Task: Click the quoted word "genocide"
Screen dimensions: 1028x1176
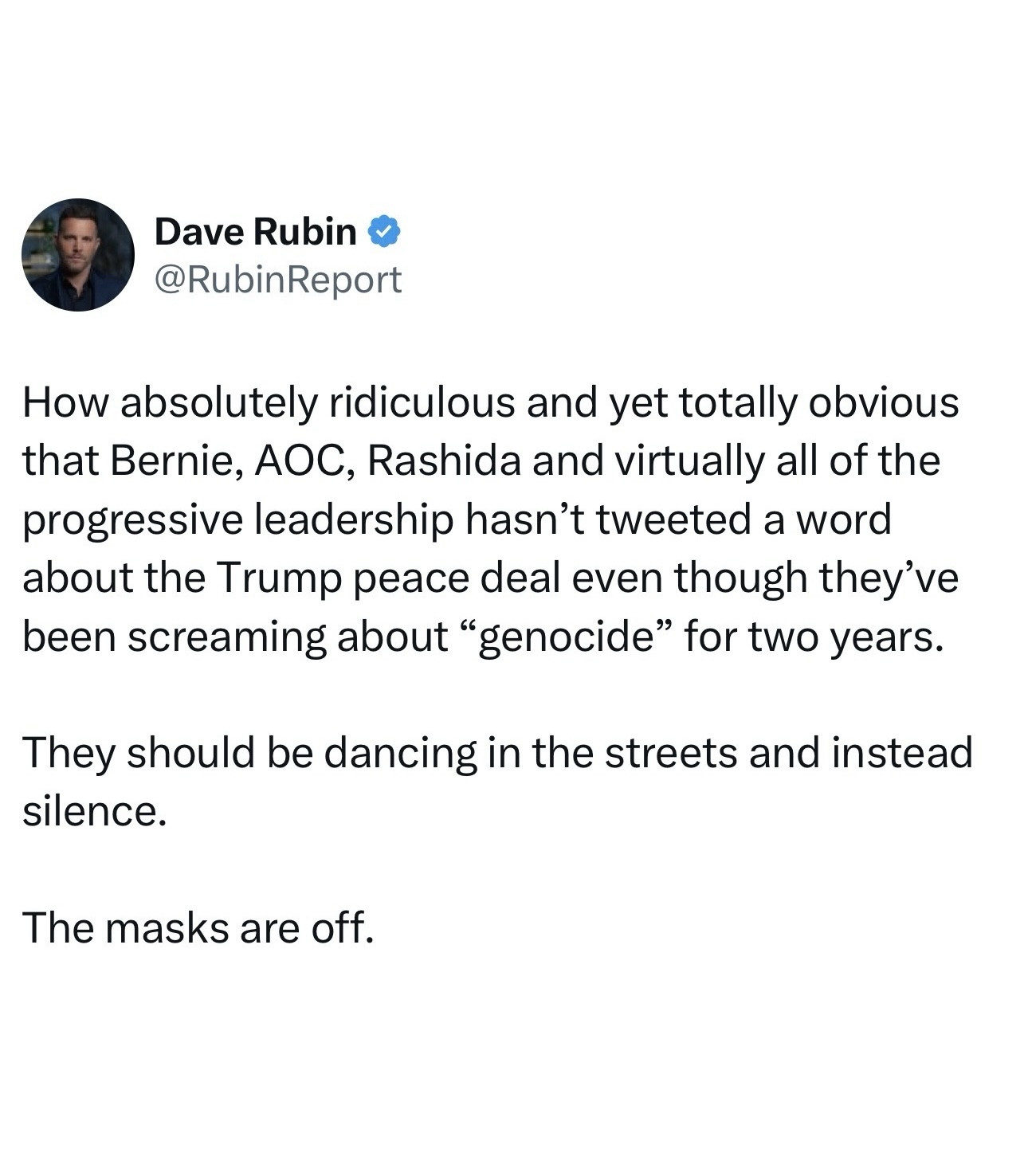Action: coord(568,637)
